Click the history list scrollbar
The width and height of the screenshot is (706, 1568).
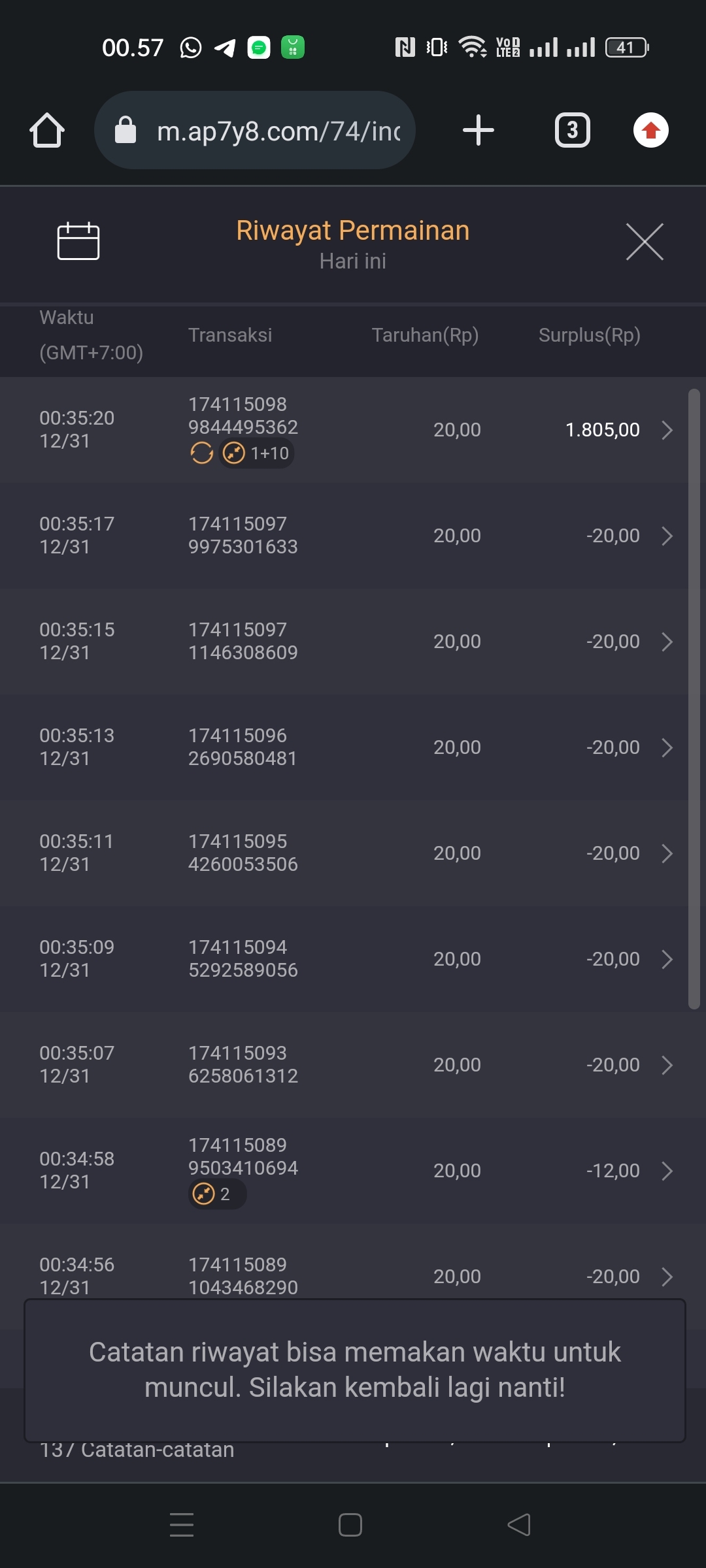[x=694, y=699]
